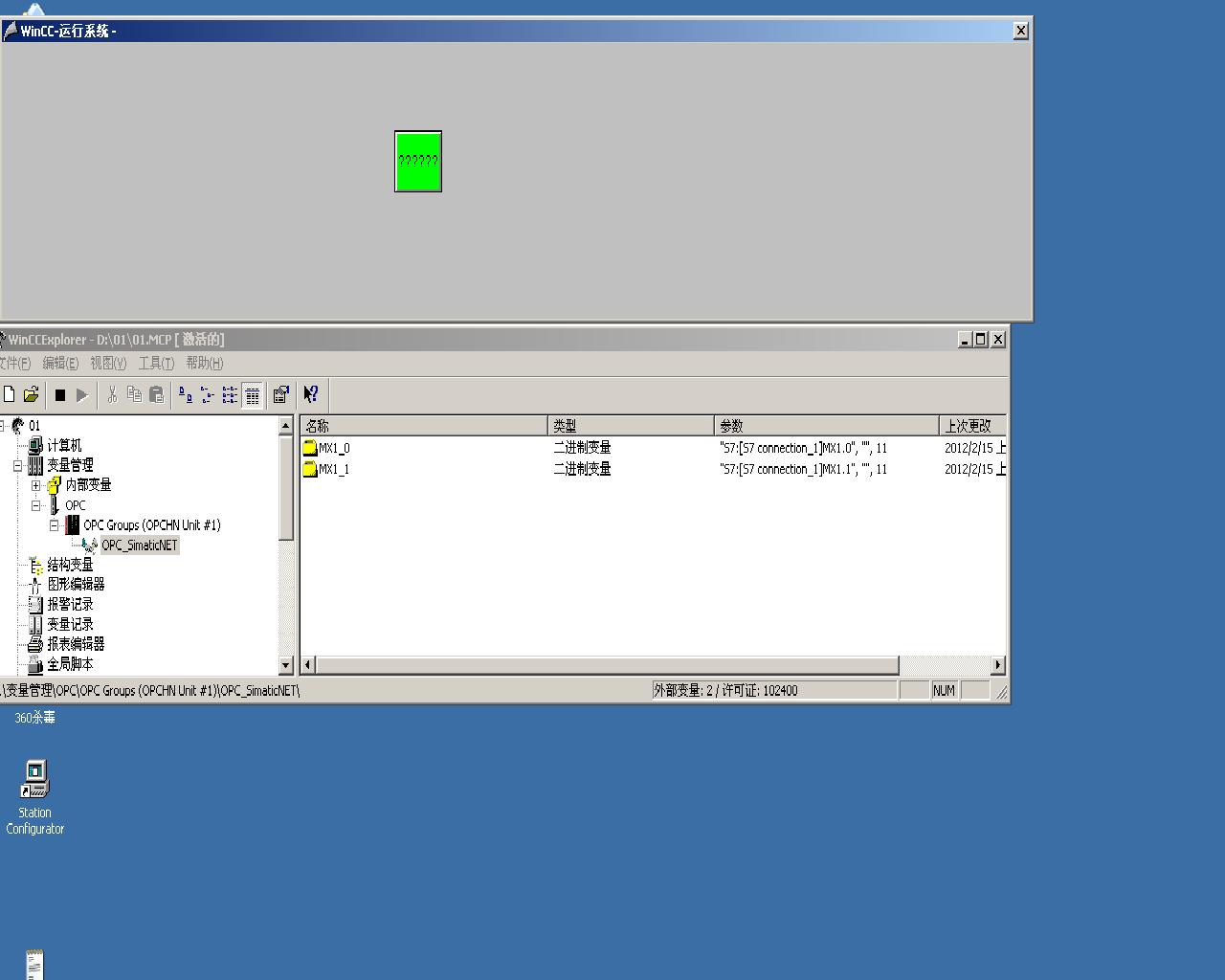Click the 全局脚本 icon in tree
The image size is (1225, 980).
pos(35,663)
